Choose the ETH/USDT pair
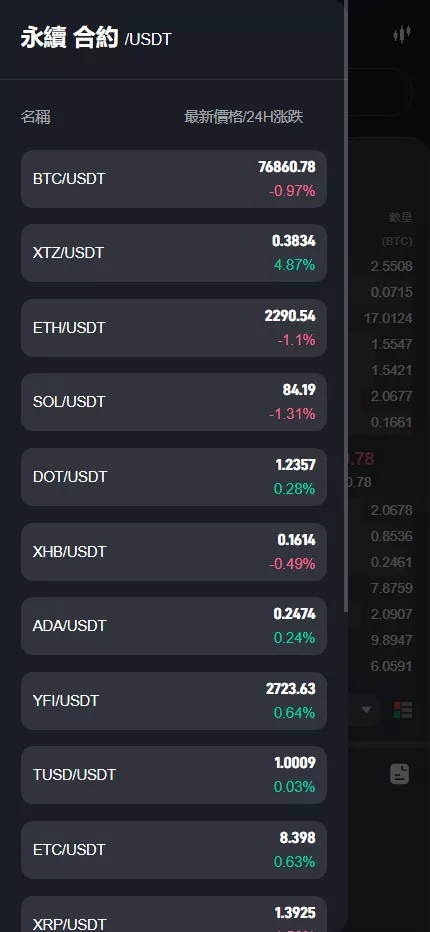Screen dimensions: 430x932 point(174,328)
